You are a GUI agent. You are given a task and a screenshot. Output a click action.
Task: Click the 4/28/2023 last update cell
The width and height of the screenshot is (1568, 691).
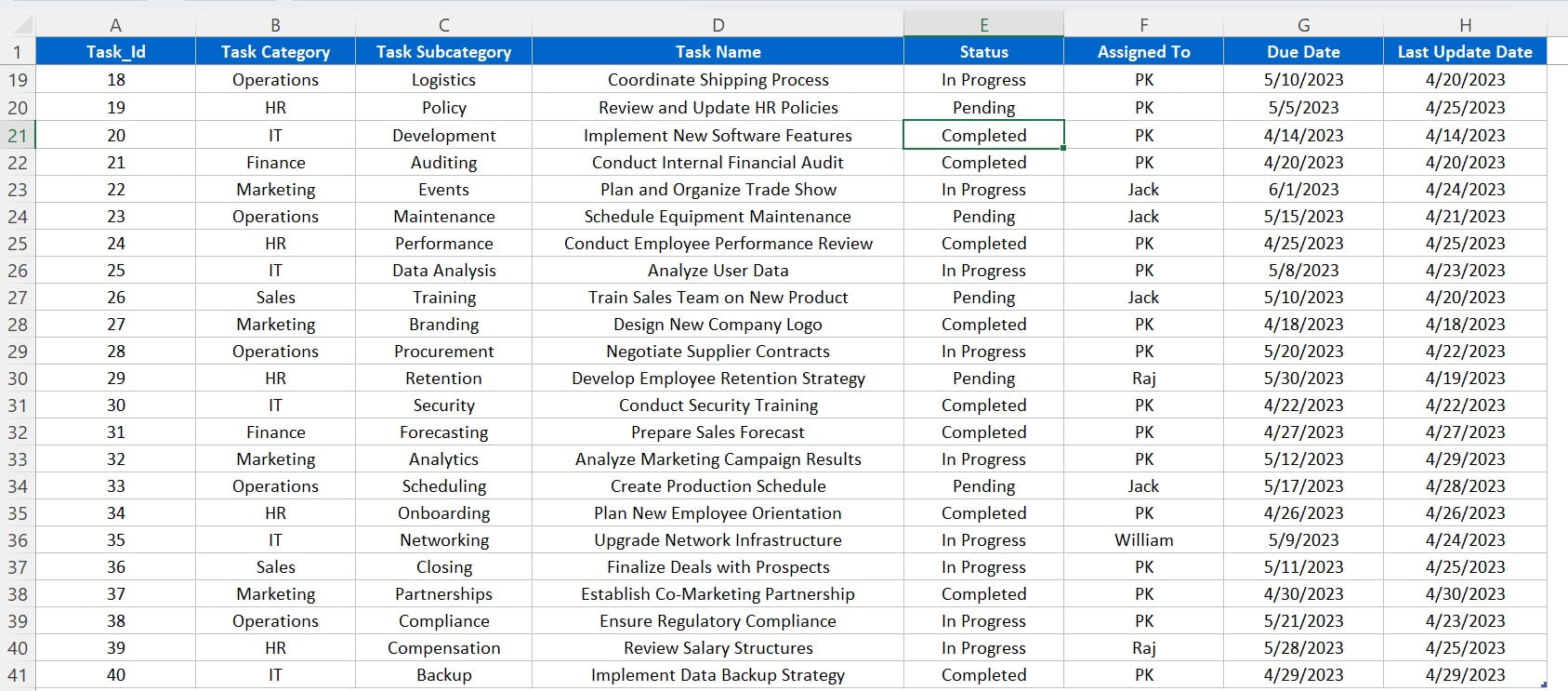click(x=1465, y=486)
